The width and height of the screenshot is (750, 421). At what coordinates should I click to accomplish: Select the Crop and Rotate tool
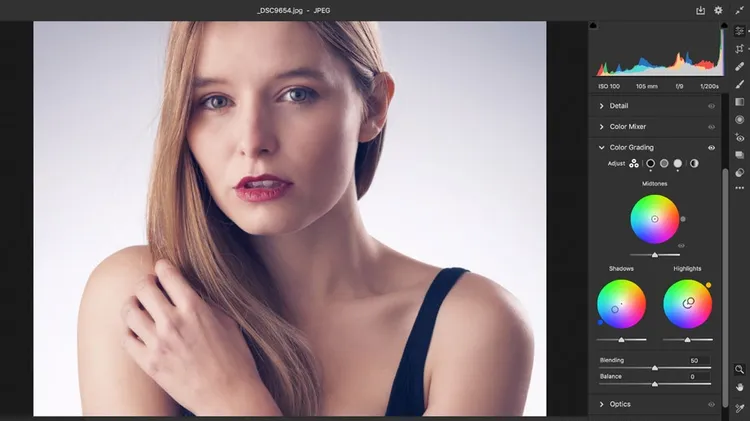(x=739, y=49)
